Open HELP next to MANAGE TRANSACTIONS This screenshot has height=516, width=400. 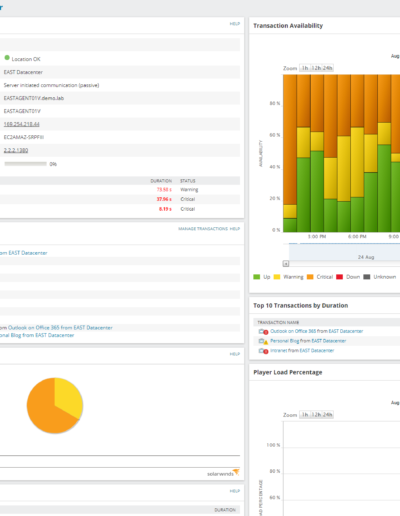[x=235, y=229]
